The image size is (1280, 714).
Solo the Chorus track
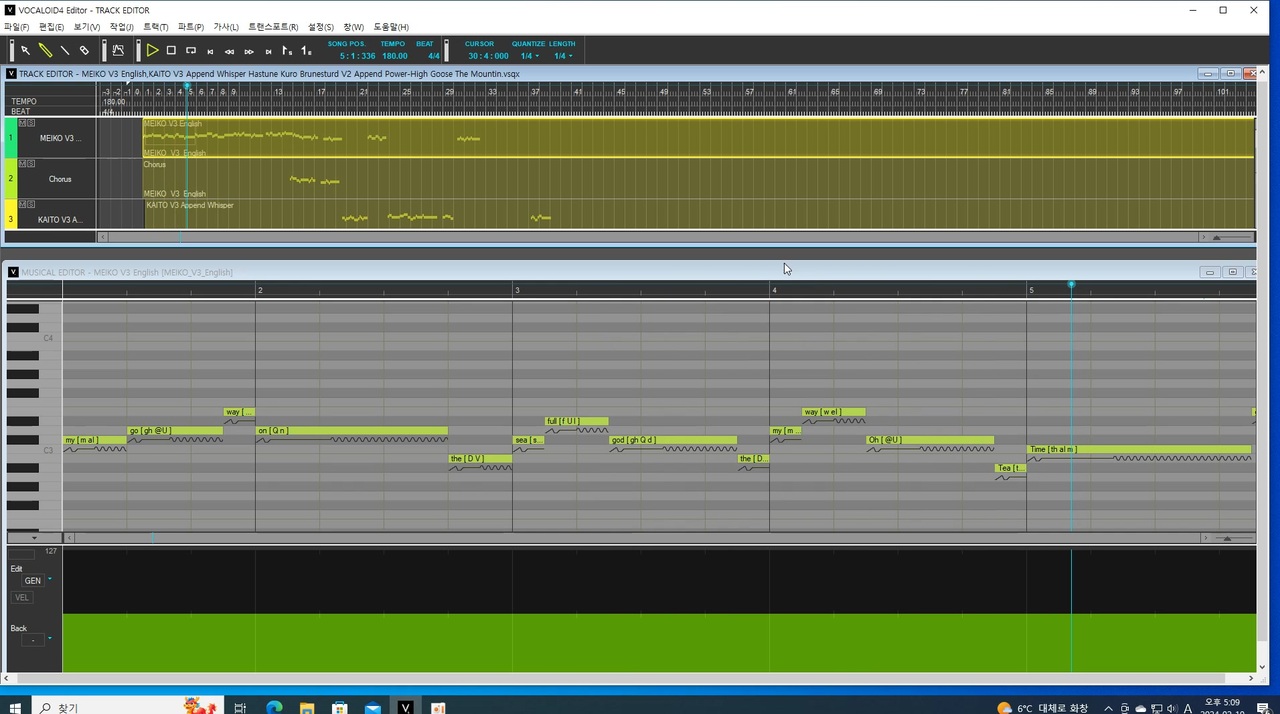[31, 163]
